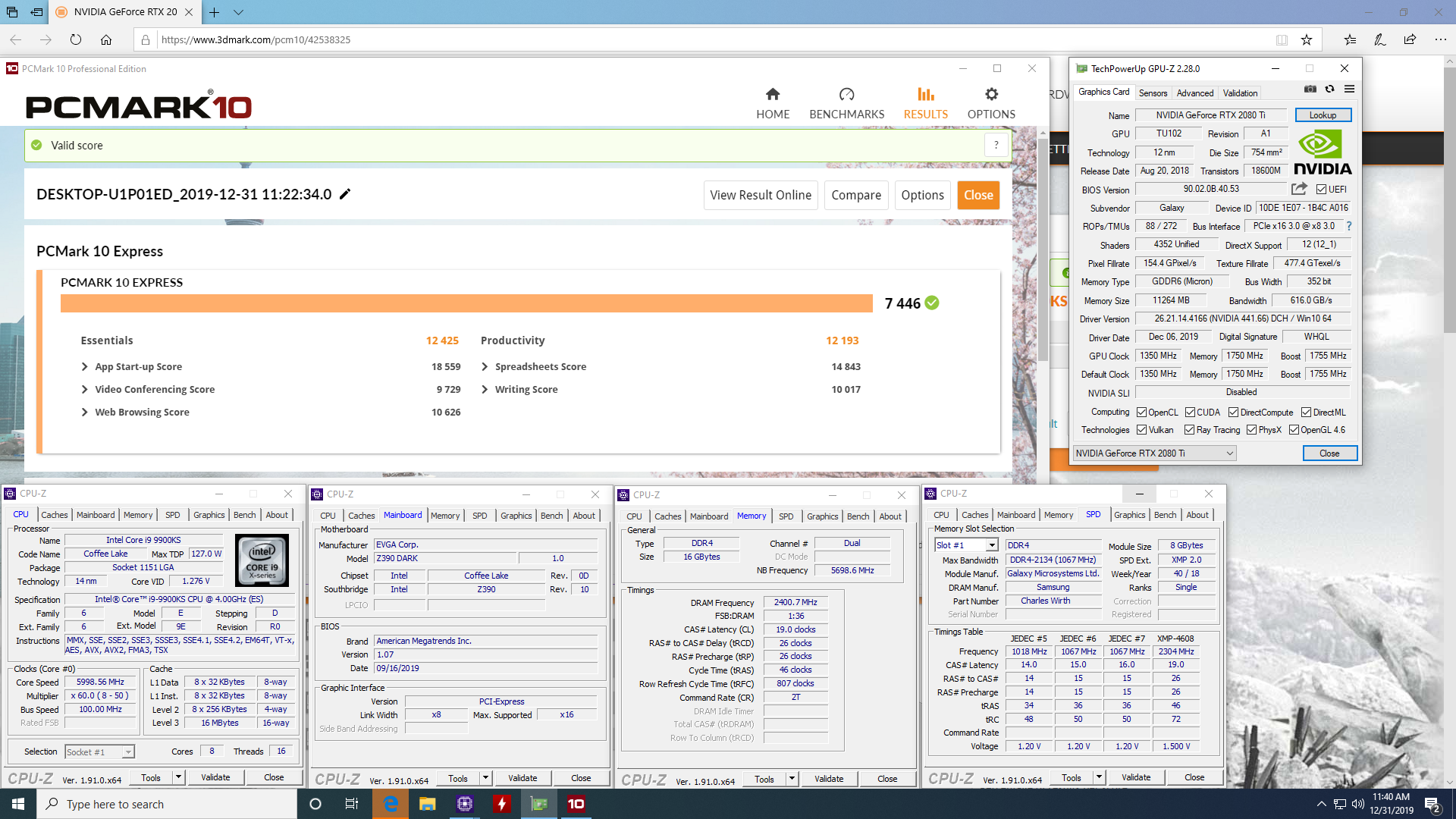
Task: Open Cortana circle on taskbar
Action: coord(315,804)
